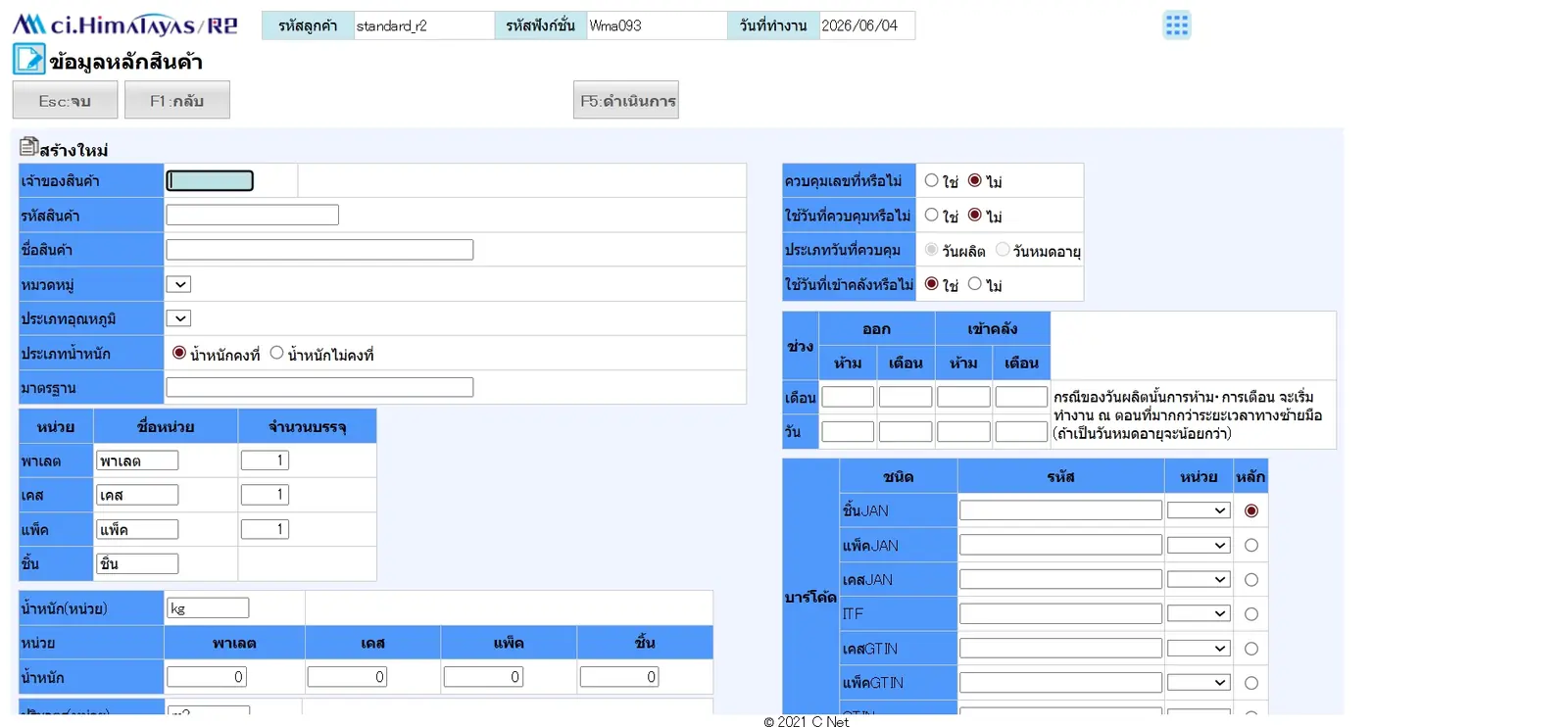Click the มาตรฐาน input field
The width and height of the screenshot is (1568, 727).
319,387
